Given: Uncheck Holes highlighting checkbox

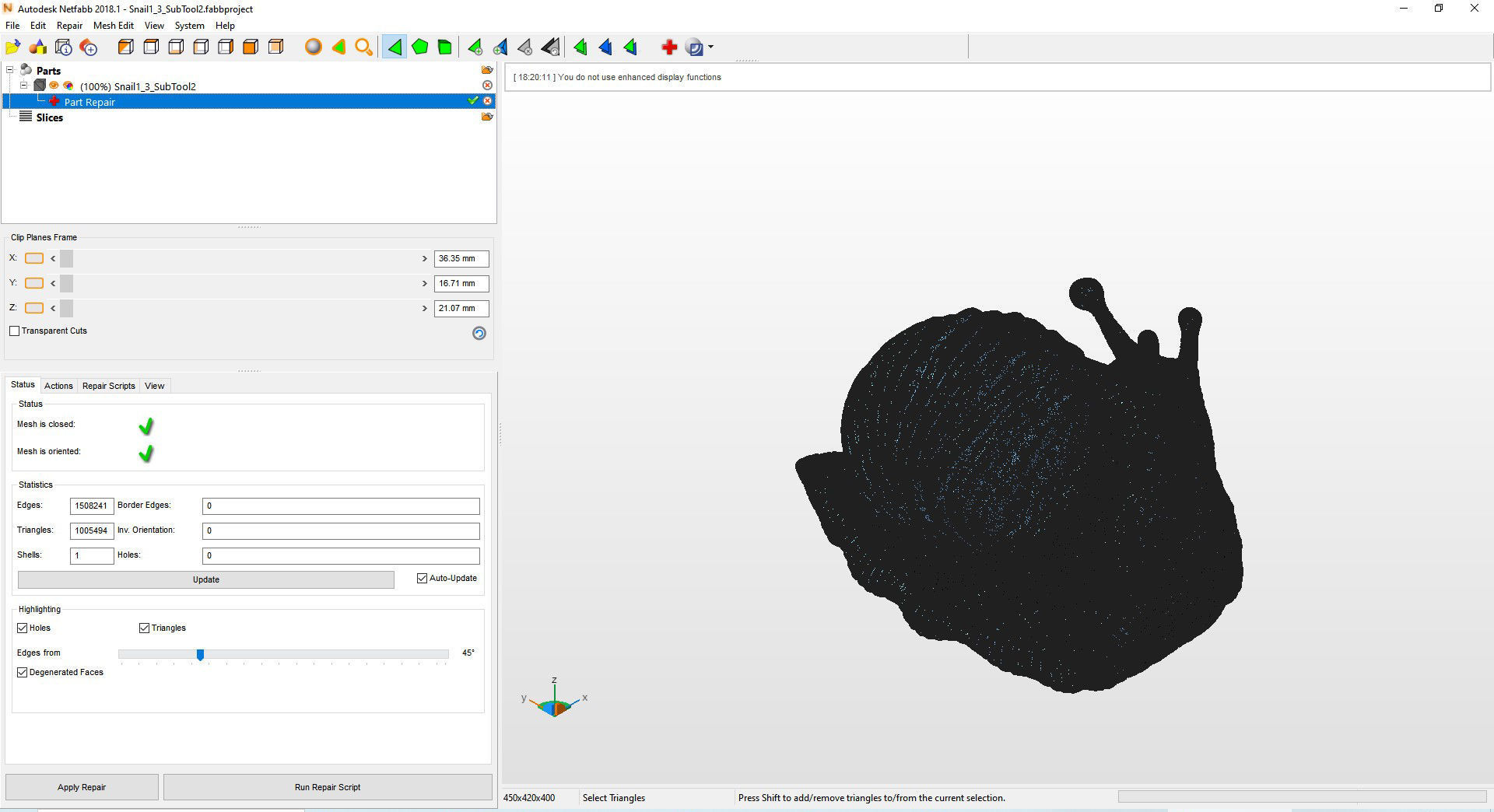Looking at the screenshot, I should click(x=23, y=628).
